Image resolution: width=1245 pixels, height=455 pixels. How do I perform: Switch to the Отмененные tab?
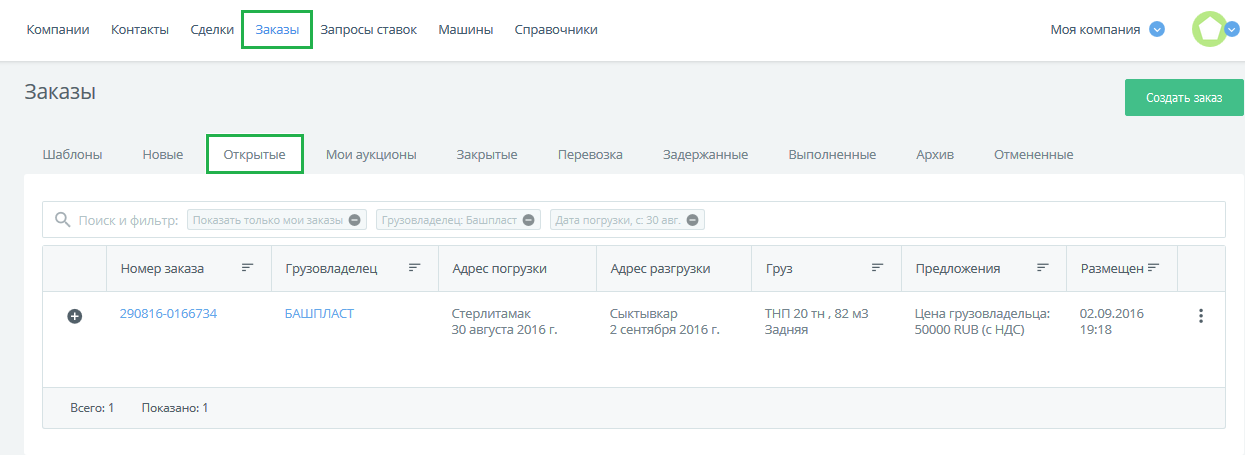1033,155
